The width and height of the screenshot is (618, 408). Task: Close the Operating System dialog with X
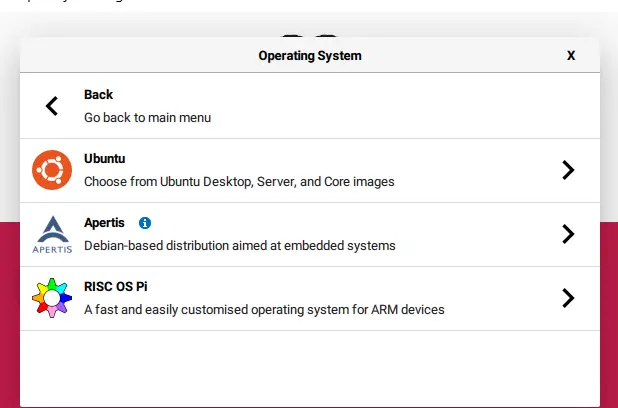coord(571,56)
